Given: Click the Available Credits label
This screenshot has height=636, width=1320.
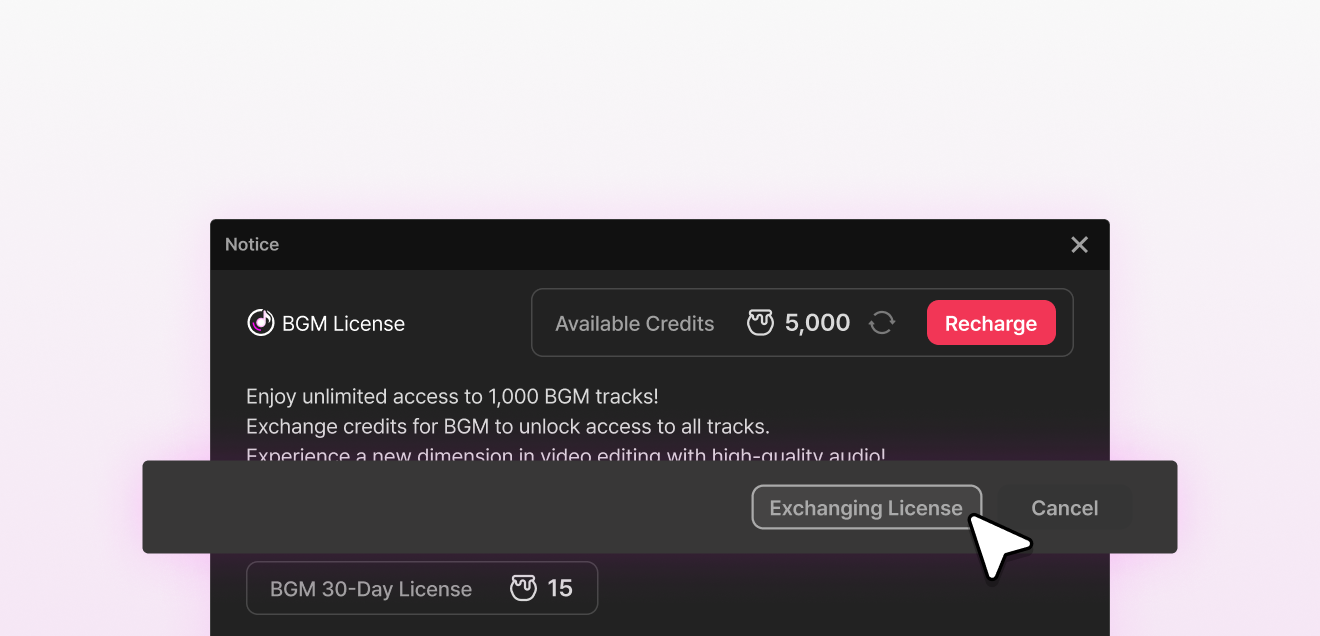Looking at the screenshot, I should tap(634, 324).
